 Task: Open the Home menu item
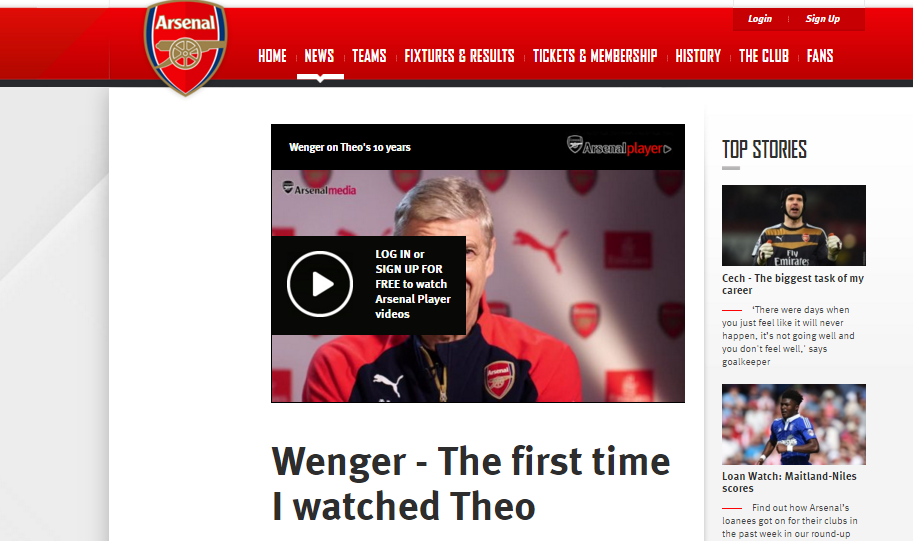(x=272, y=56)
